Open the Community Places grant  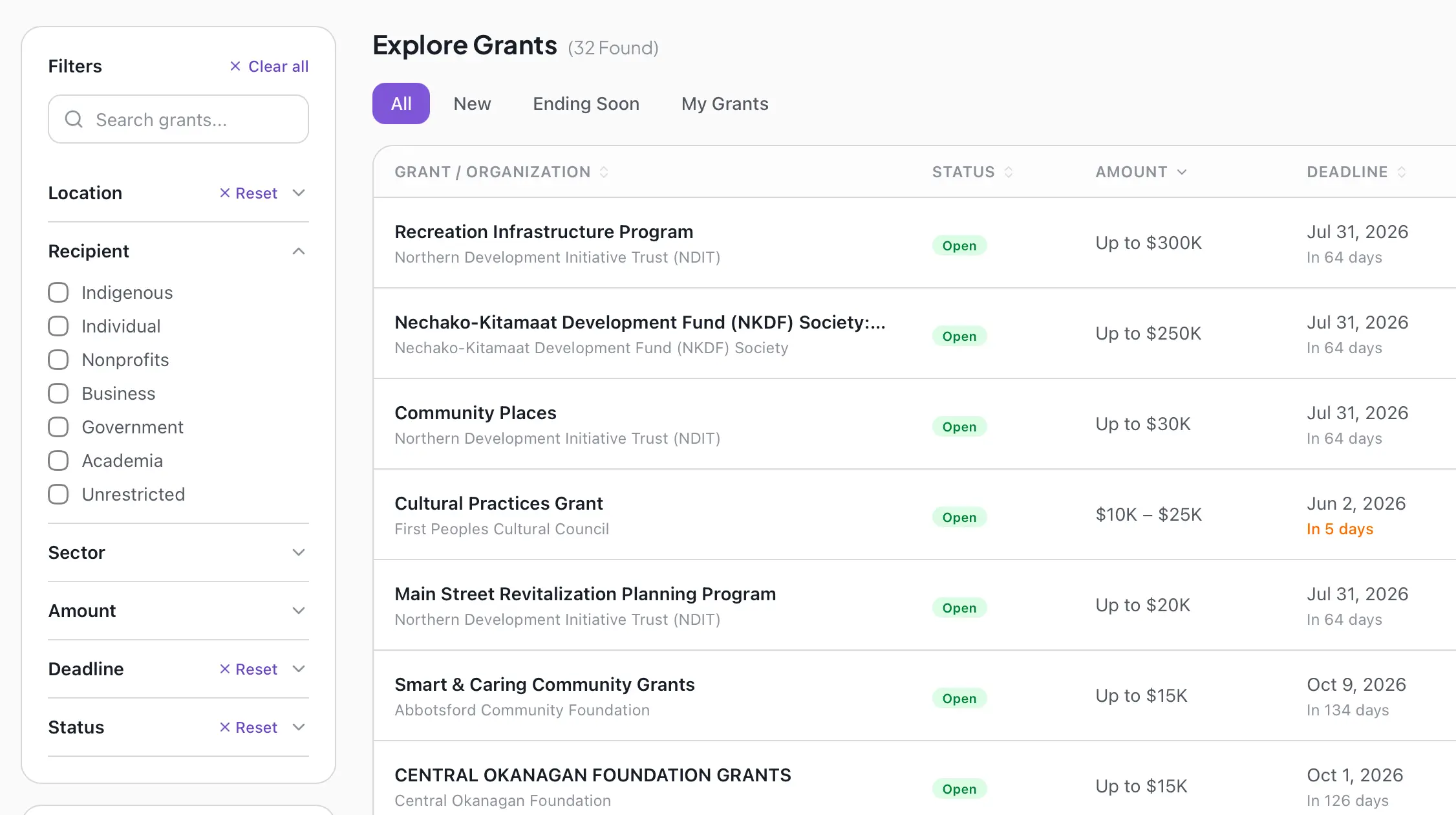pos(475,413)
